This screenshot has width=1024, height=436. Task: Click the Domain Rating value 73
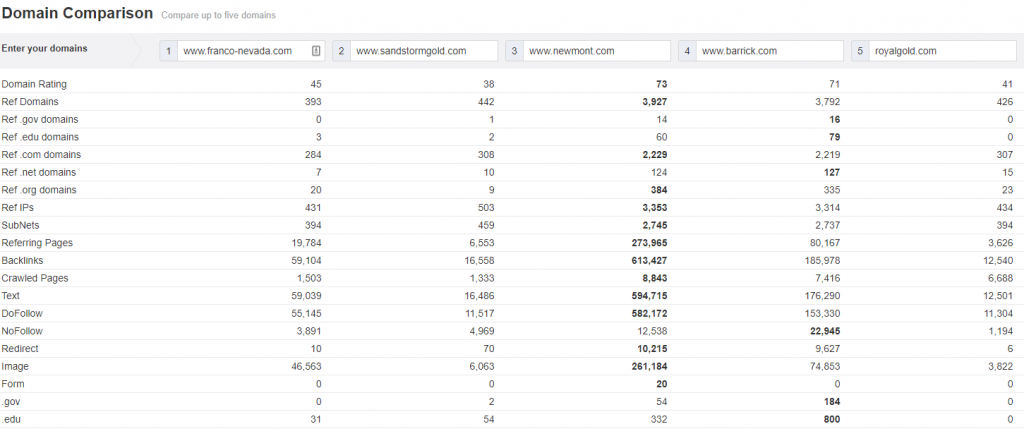[662, 84]
